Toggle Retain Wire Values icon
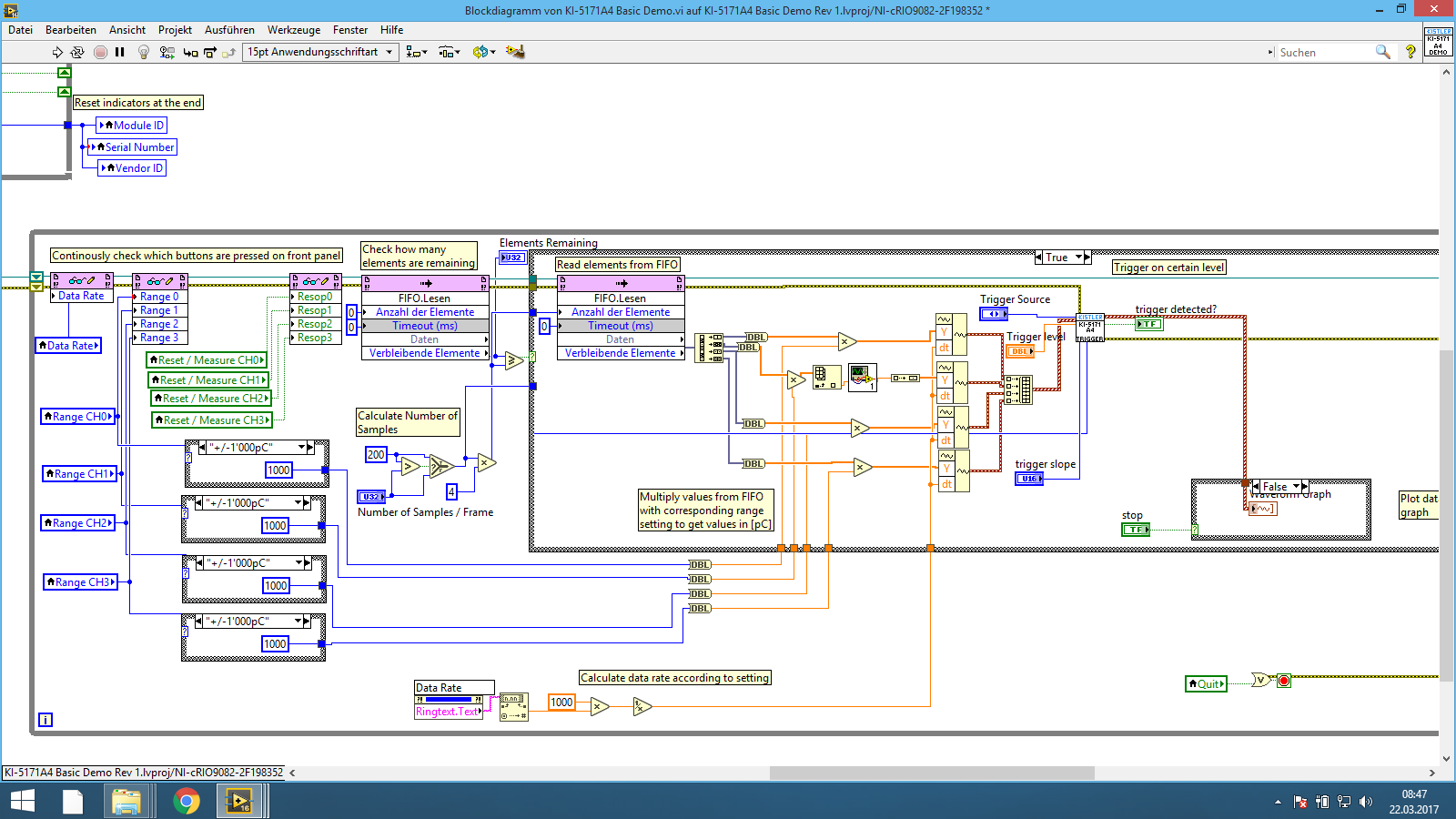 tap(167, 52)
